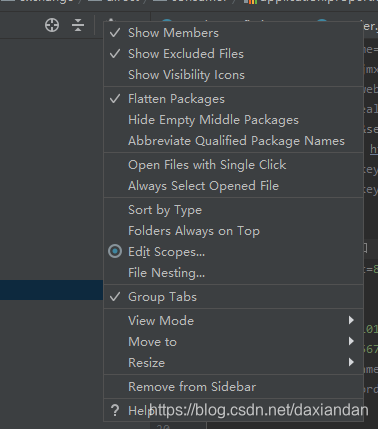Enable Show Visibility Icons
Screen dimensions: 378x429
coord(233,75)
